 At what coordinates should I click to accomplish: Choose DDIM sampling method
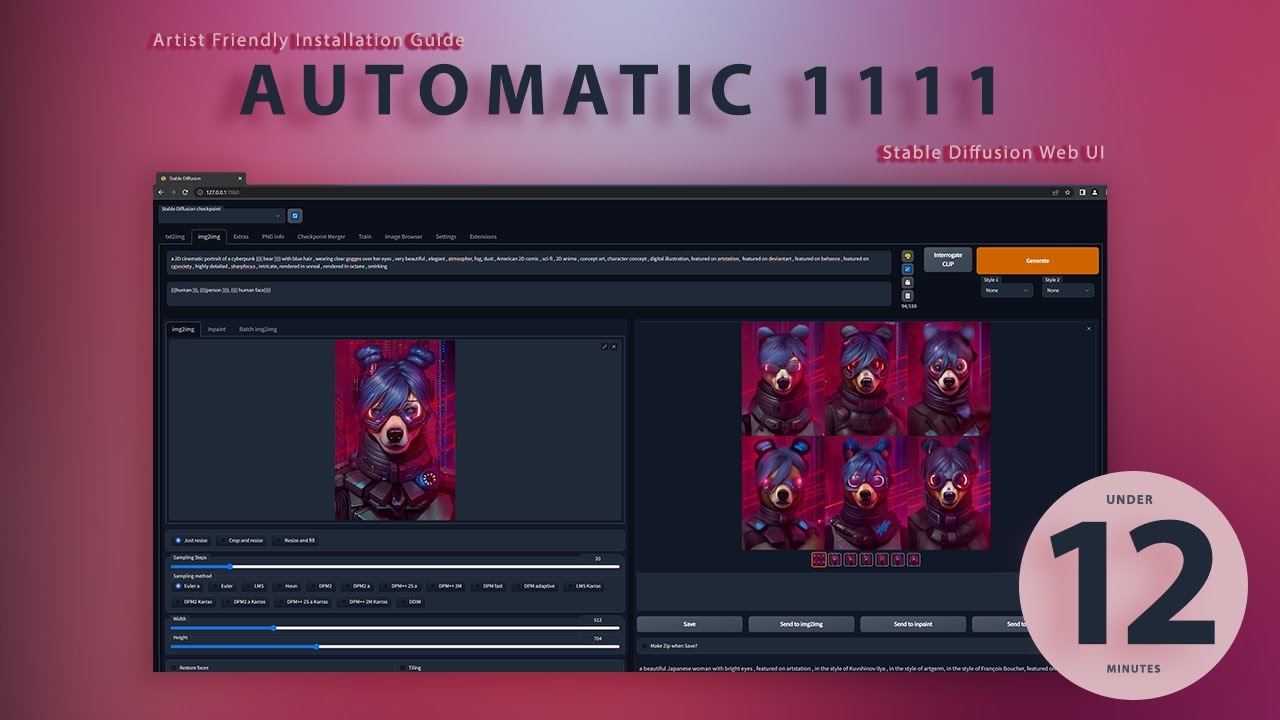411,602
